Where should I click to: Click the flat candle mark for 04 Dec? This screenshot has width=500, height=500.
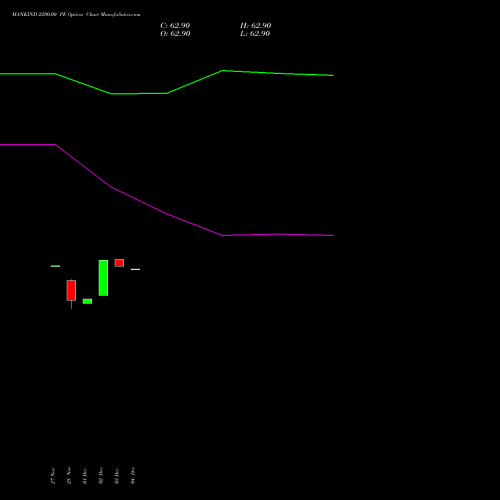point(135,269)
